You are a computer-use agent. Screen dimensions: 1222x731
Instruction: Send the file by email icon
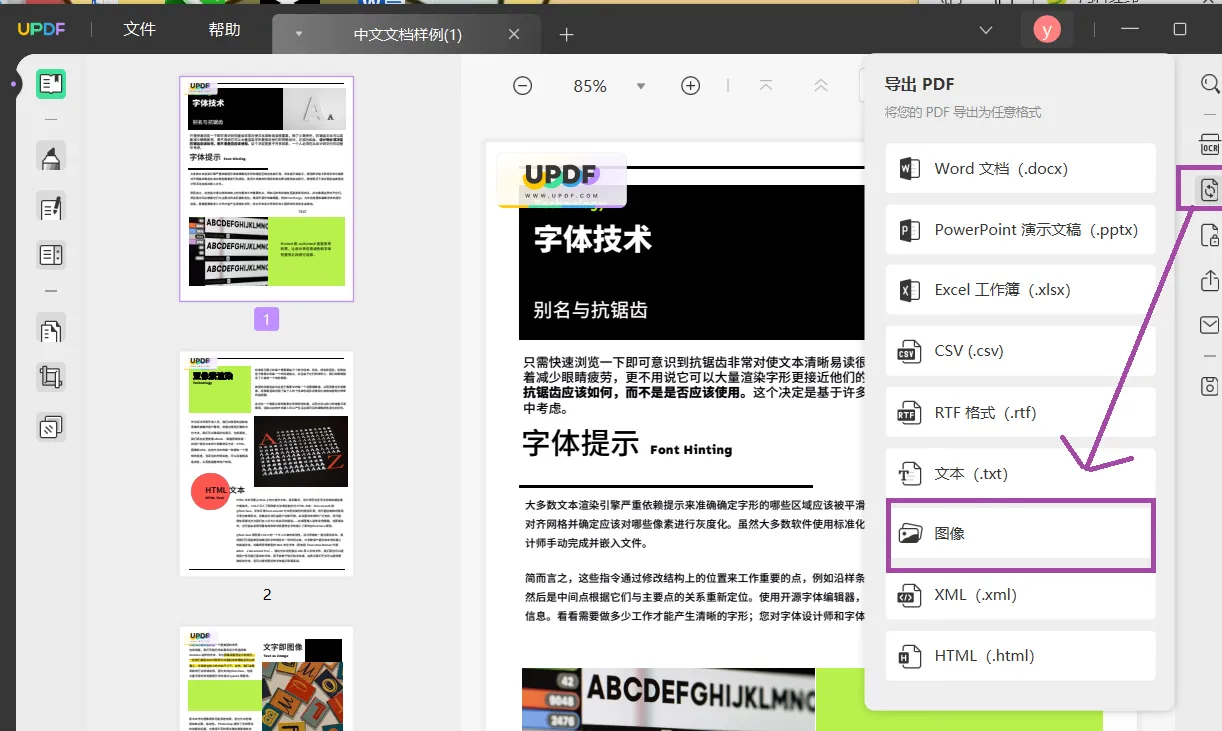click(x=1210, y=325)
